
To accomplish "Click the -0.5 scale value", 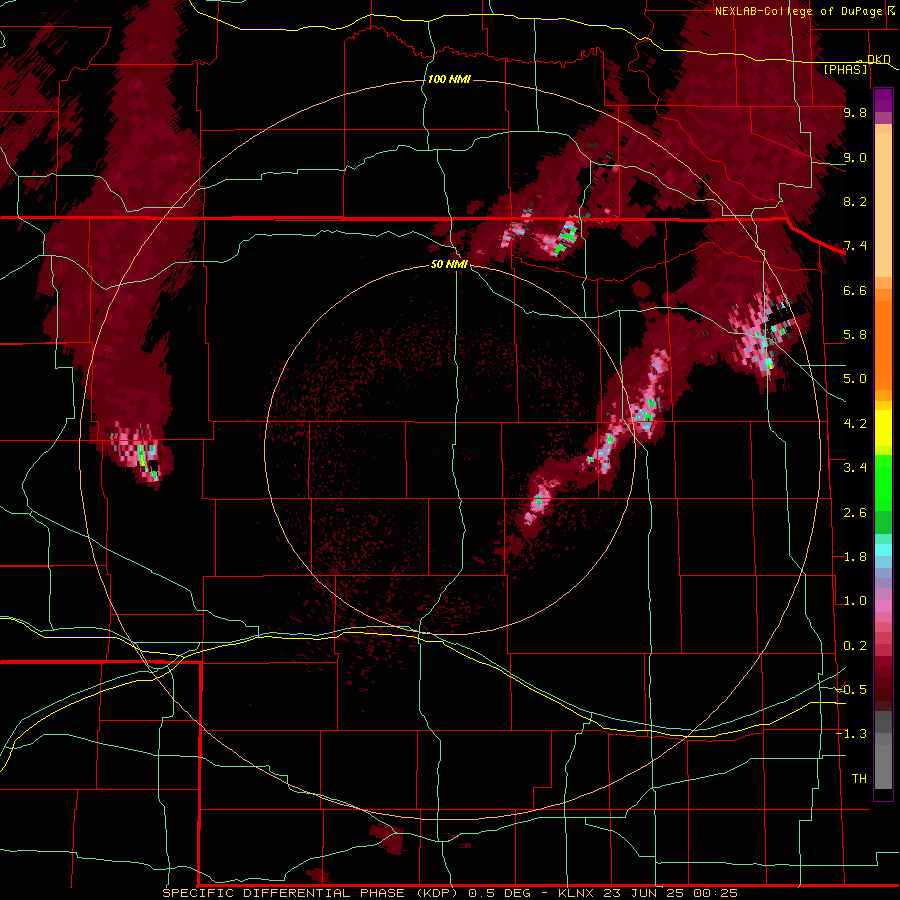I will (851, 690).
